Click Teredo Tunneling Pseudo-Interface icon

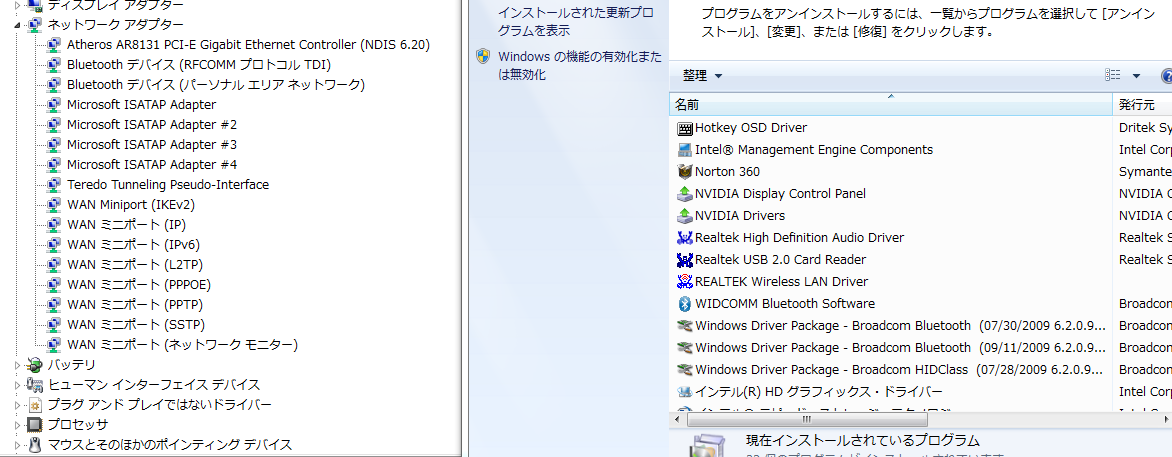point(54,185)
